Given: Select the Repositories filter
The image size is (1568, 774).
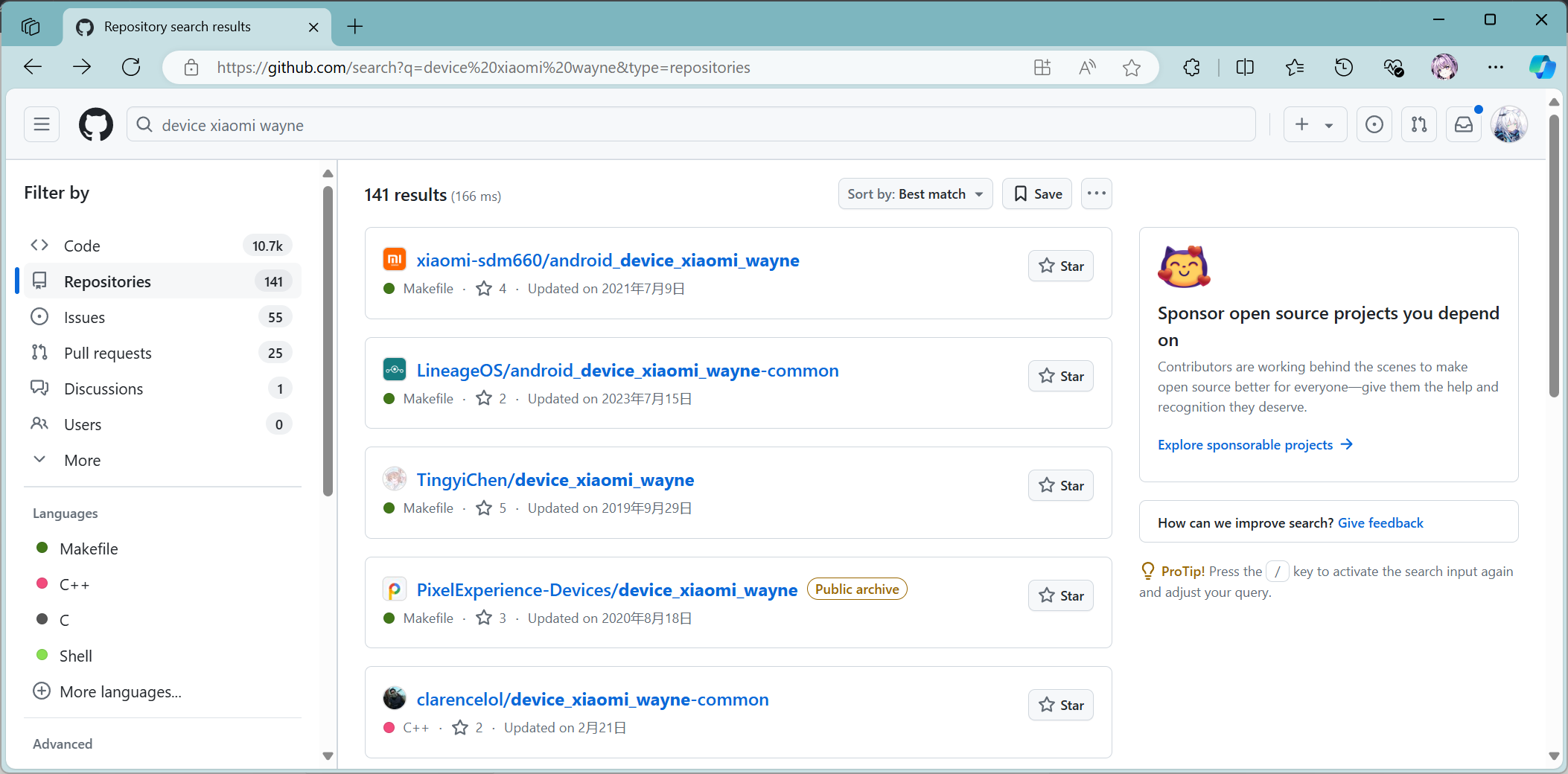Looking at the screenshot, I should pyautogui.click(x=162, y=281).
